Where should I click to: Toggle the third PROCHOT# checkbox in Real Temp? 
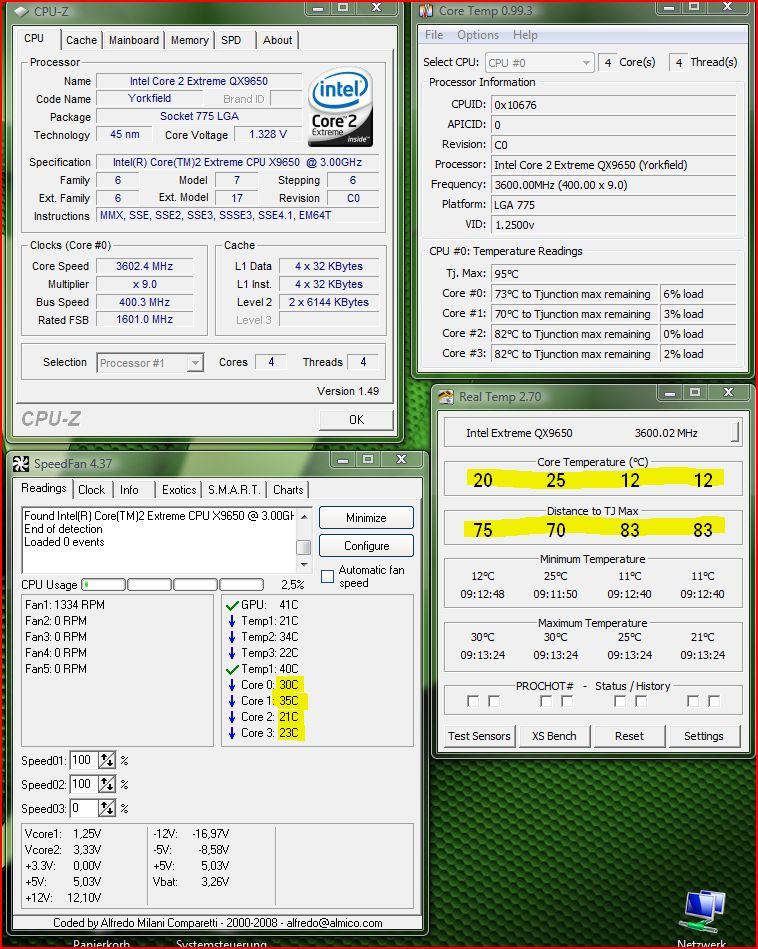click(546, 701)
